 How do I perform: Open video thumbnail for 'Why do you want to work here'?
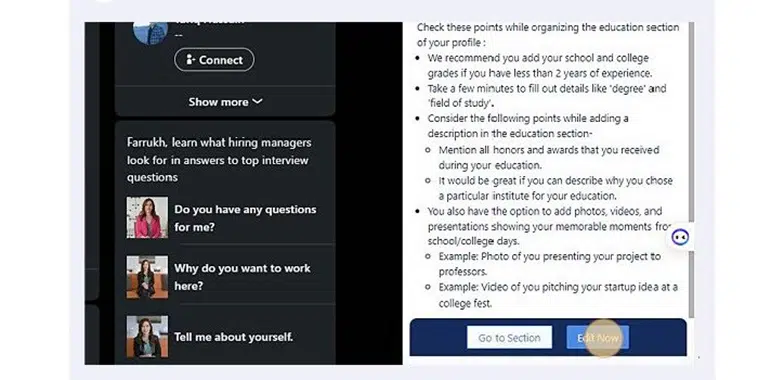pyautogui.click(x=147, y=277)
